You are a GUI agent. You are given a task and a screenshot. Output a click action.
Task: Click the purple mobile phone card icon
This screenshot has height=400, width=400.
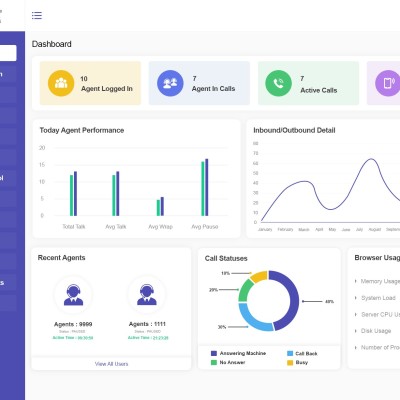click(388, 83)
